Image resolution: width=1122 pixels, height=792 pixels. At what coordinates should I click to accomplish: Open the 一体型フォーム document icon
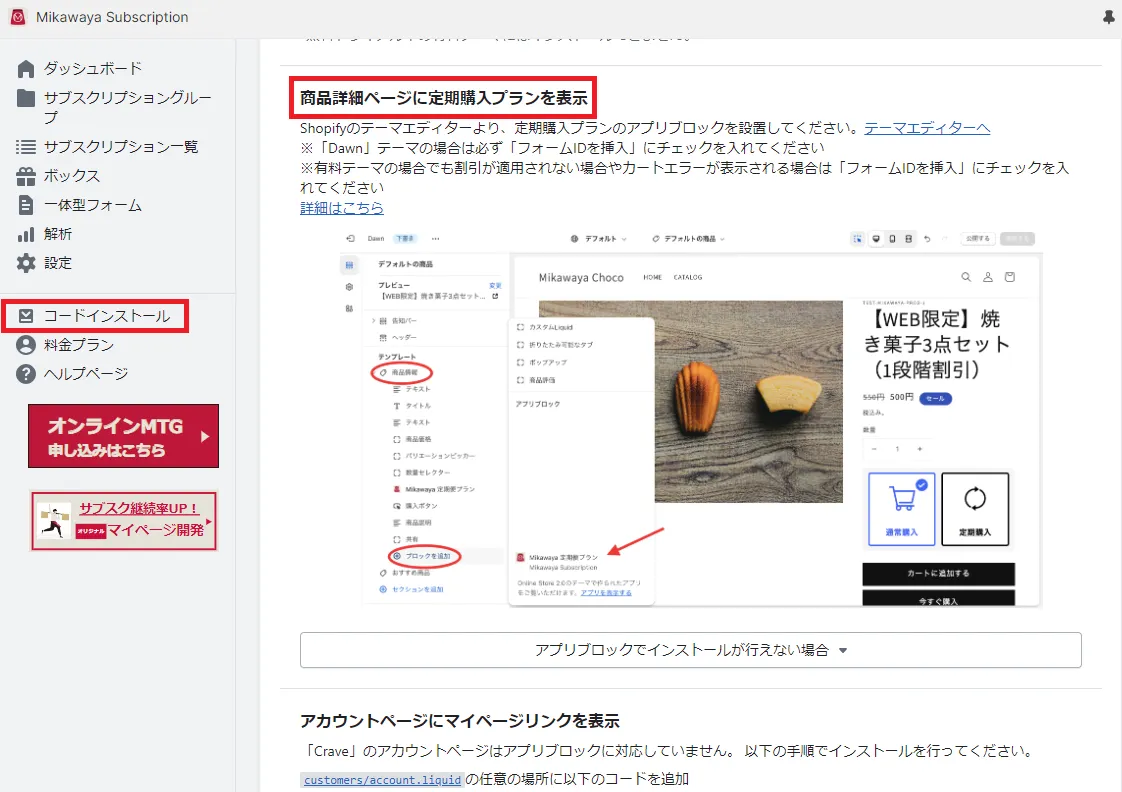pos(26,205)
